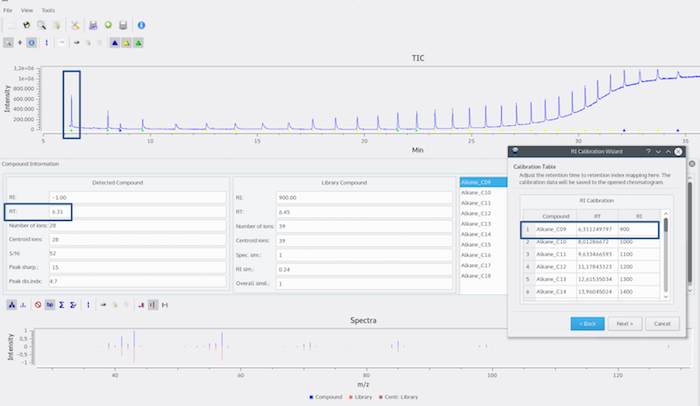
Task: Click the red prohibited icon in spectra toolbar
Action: [x=38, y=305]
